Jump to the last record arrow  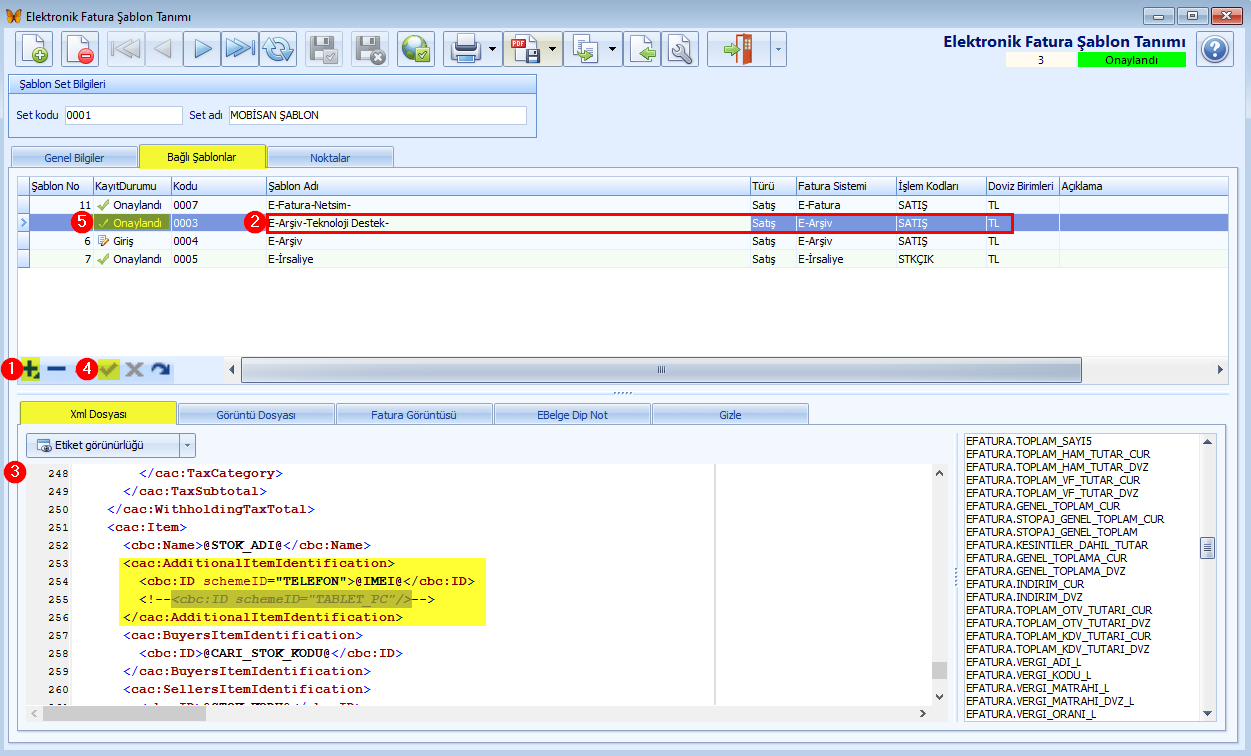click(x=240, y=49)
